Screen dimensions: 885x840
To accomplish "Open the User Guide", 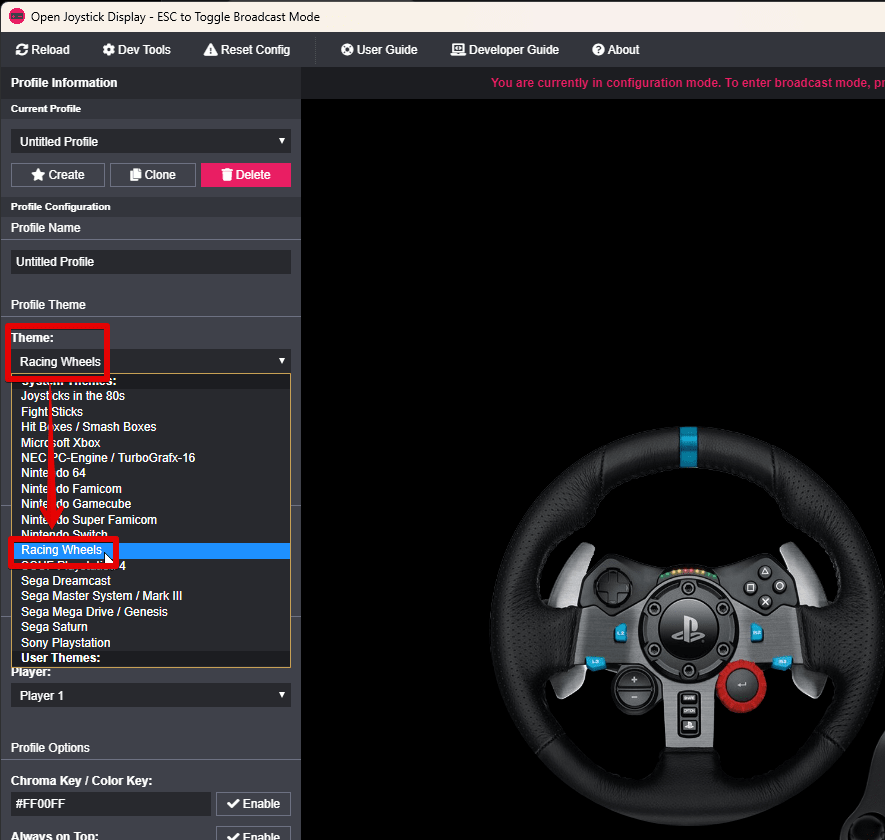I will click(379, 50).
